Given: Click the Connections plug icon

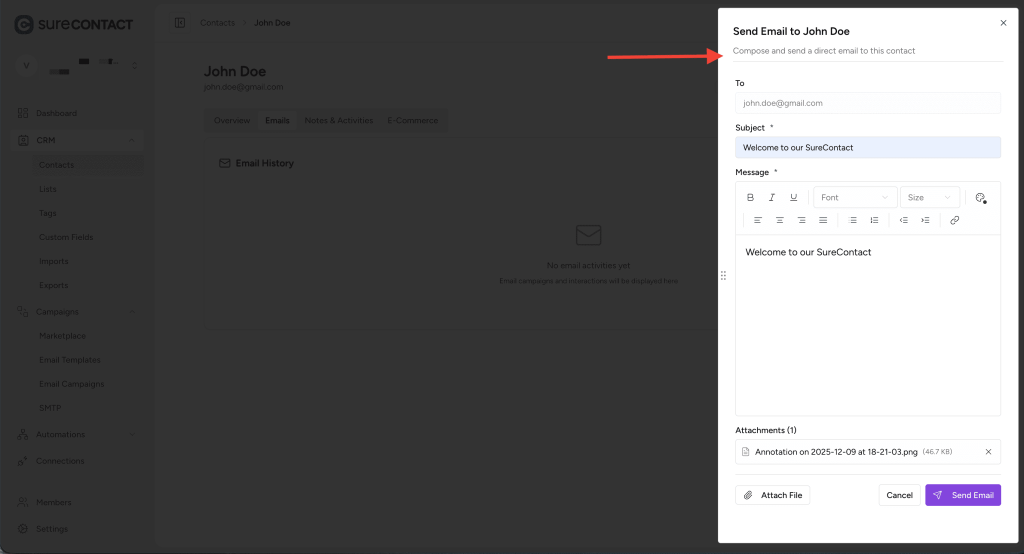Looking at the screenshot, I should click(x=23, y=461).
